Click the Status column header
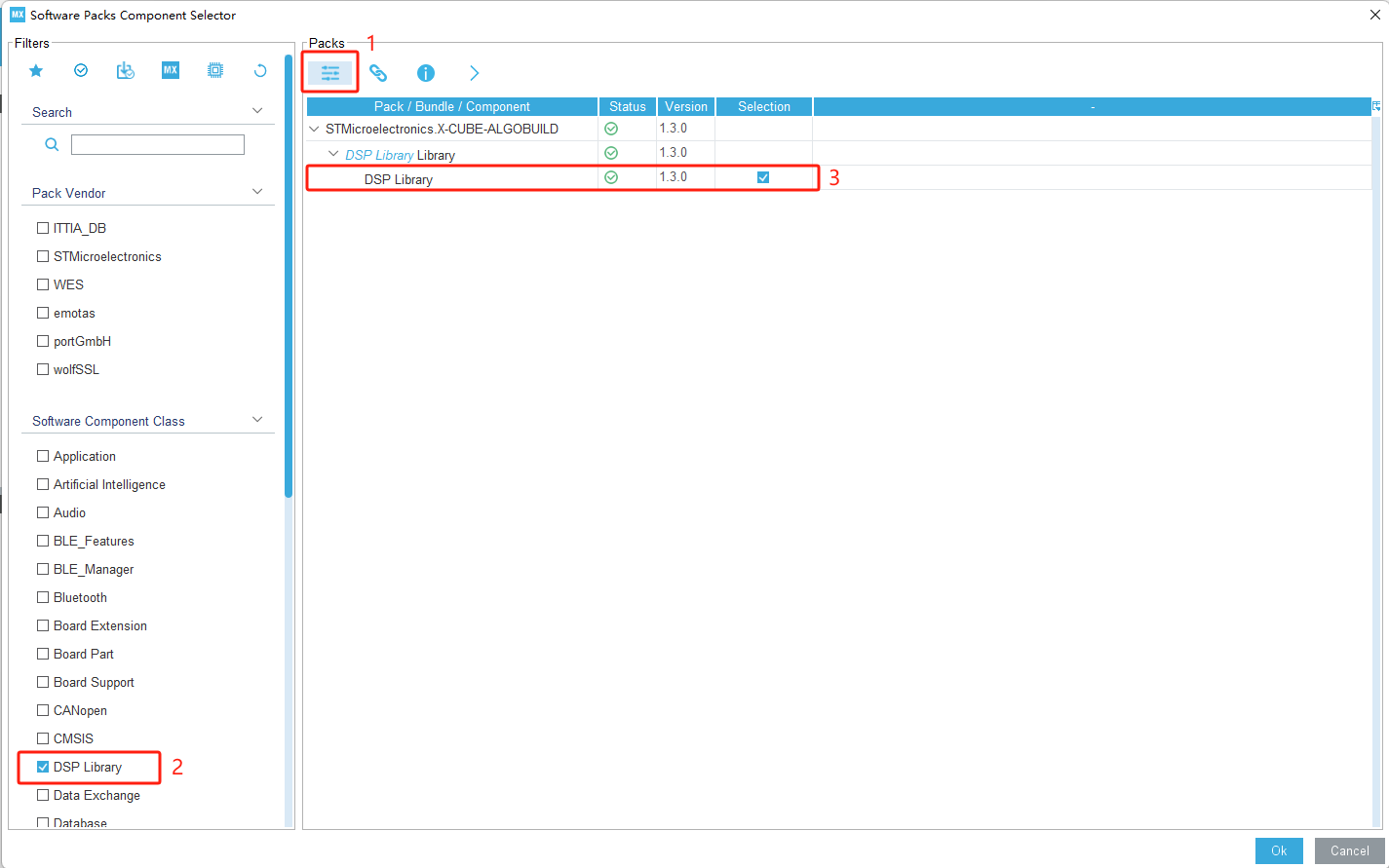 628,106
